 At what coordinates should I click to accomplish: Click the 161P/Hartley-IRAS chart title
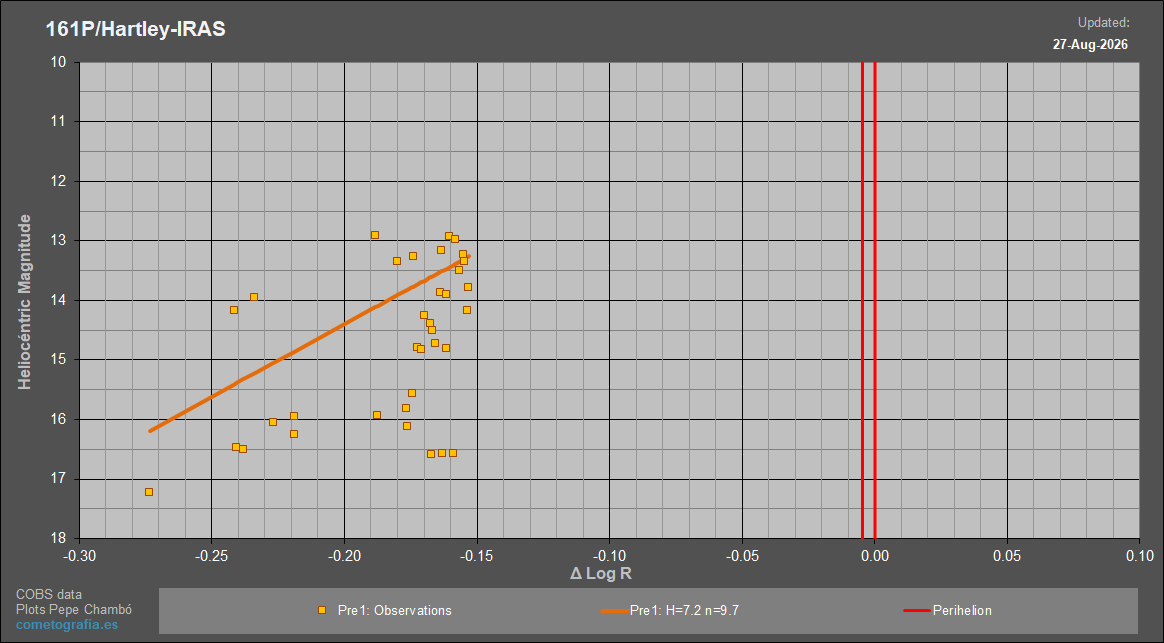[x=135, y=29]
